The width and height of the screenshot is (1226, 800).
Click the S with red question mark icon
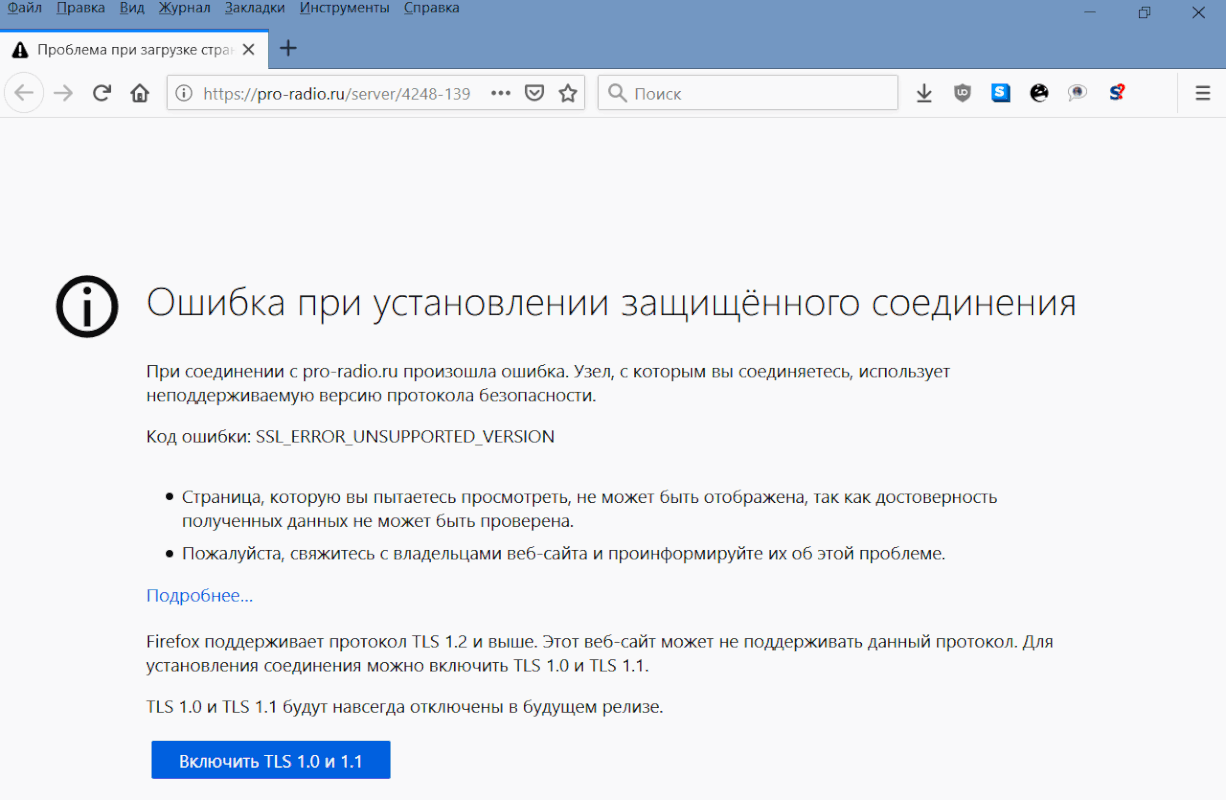click(1116, 93)
